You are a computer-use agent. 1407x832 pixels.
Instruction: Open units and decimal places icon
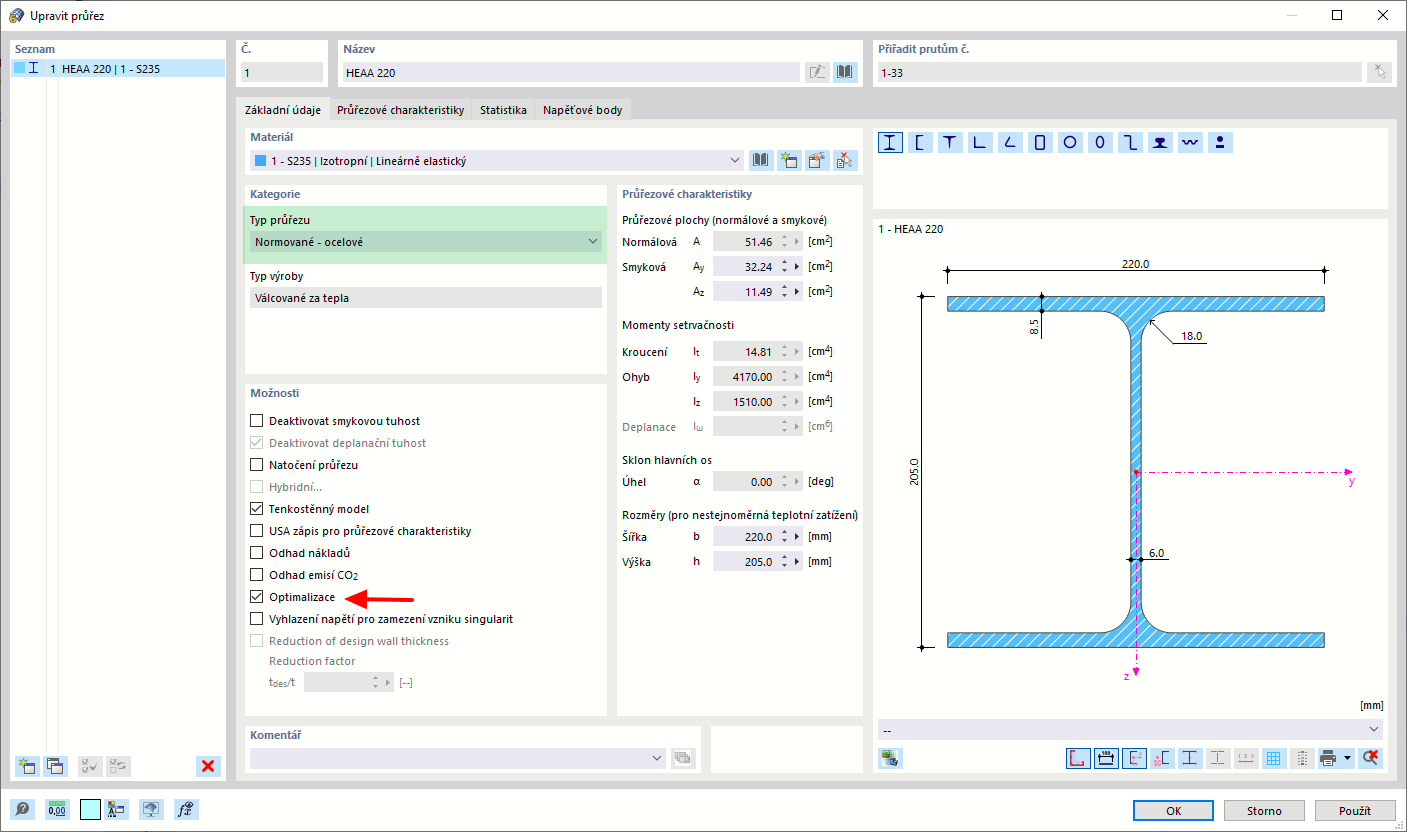[57, 810]
